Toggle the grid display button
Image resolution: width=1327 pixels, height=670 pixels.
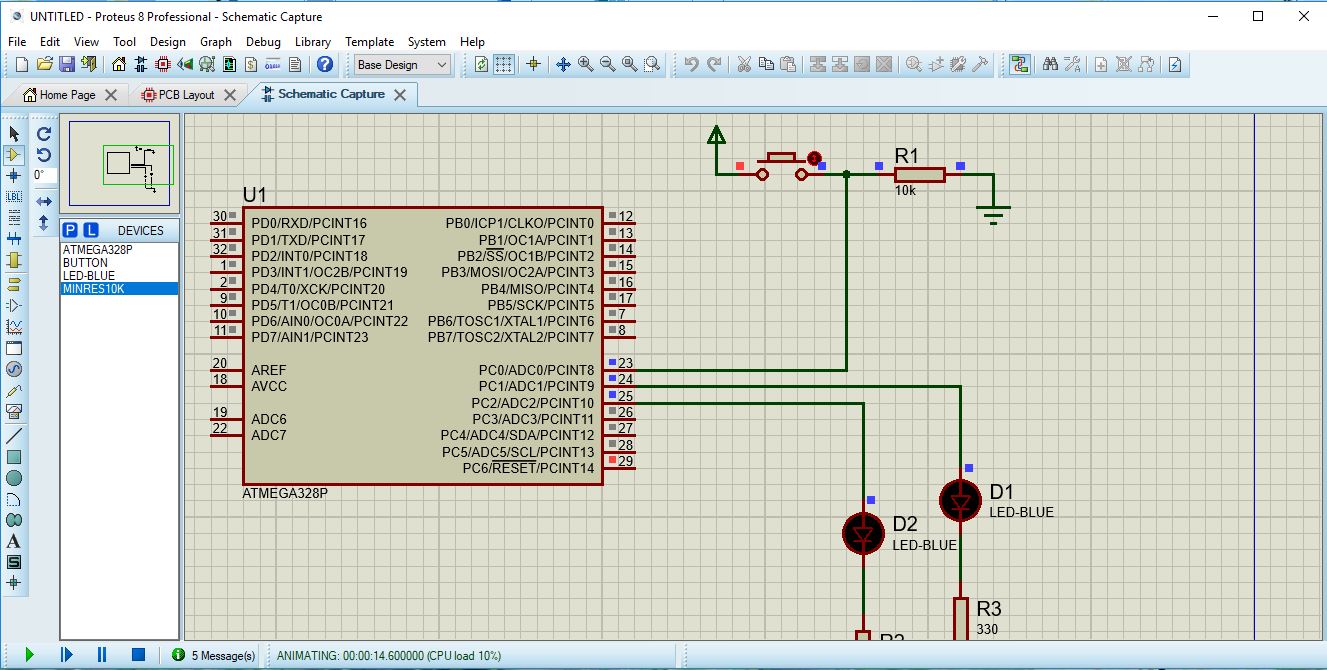pyautogui.click(x=504, y=64)
